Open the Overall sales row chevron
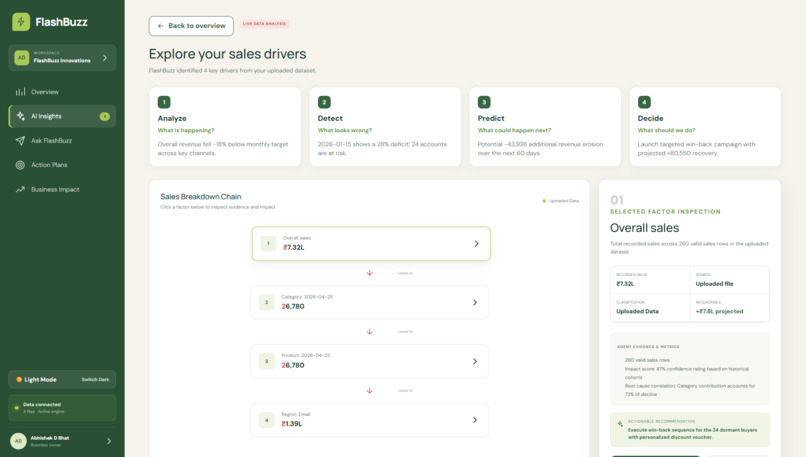 (x=476, y=244)
